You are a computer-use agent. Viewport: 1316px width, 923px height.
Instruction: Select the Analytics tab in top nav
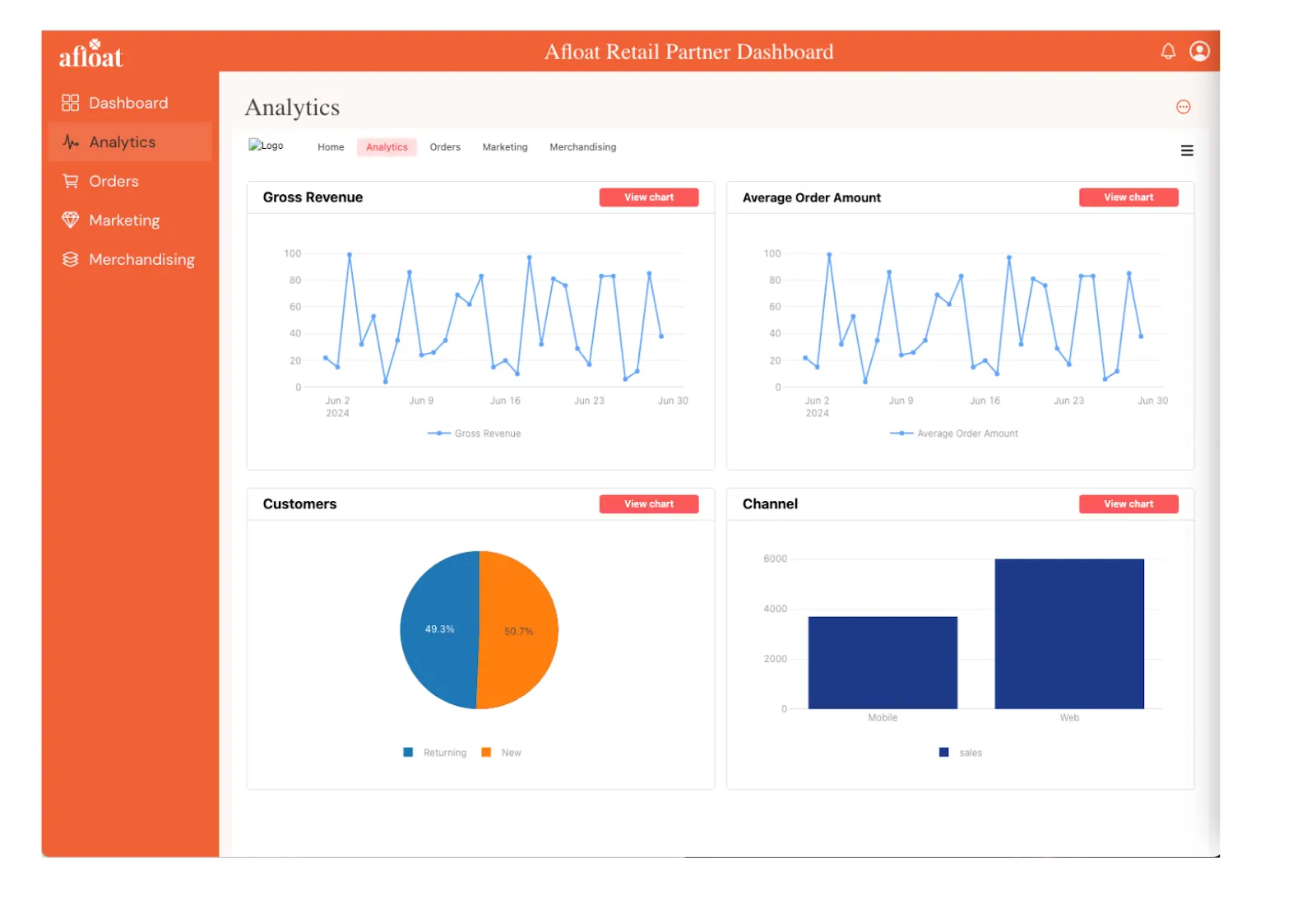click(387, 147)
